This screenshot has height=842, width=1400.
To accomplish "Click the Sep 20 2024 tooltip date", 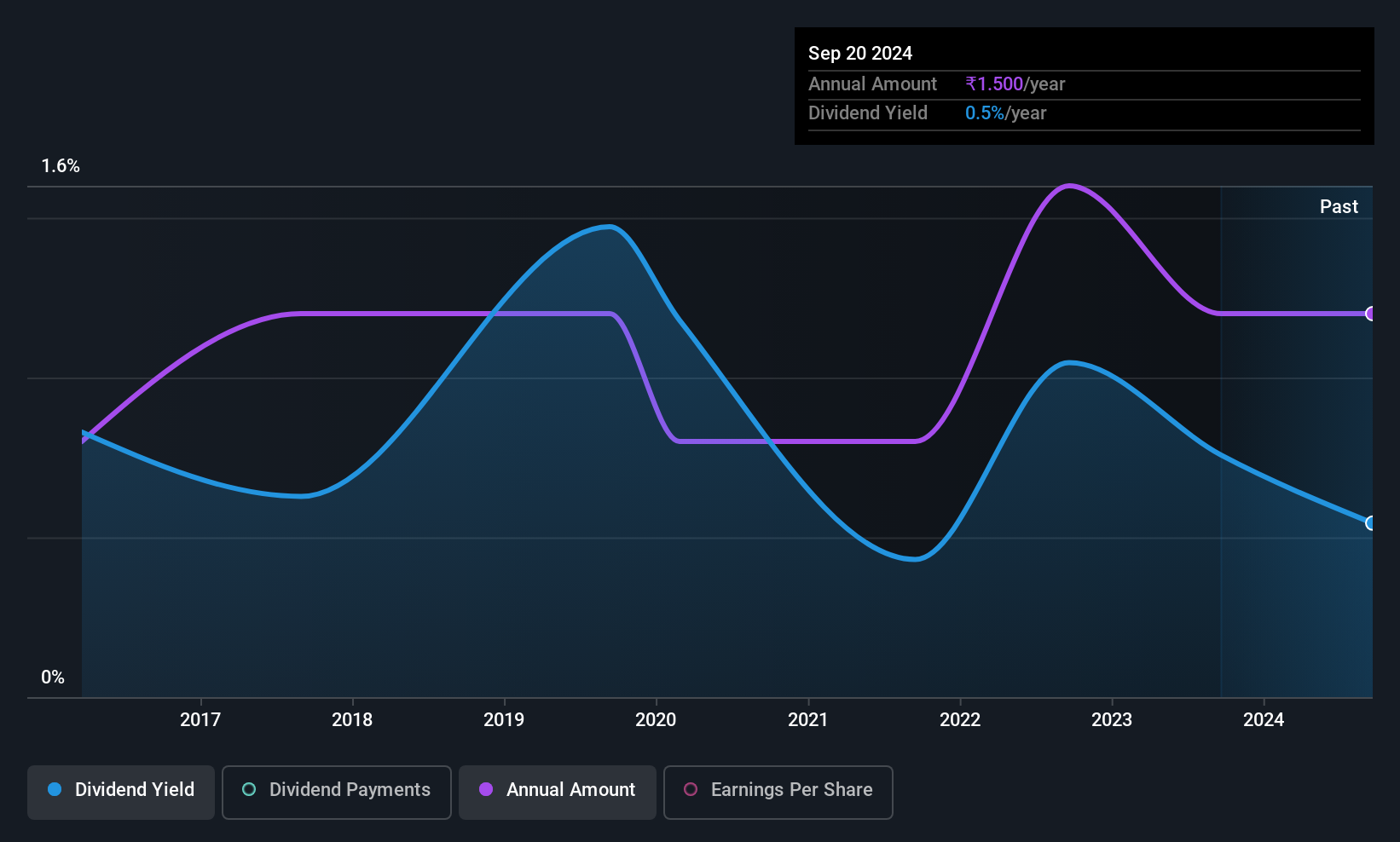I will (x=860, y=53).
